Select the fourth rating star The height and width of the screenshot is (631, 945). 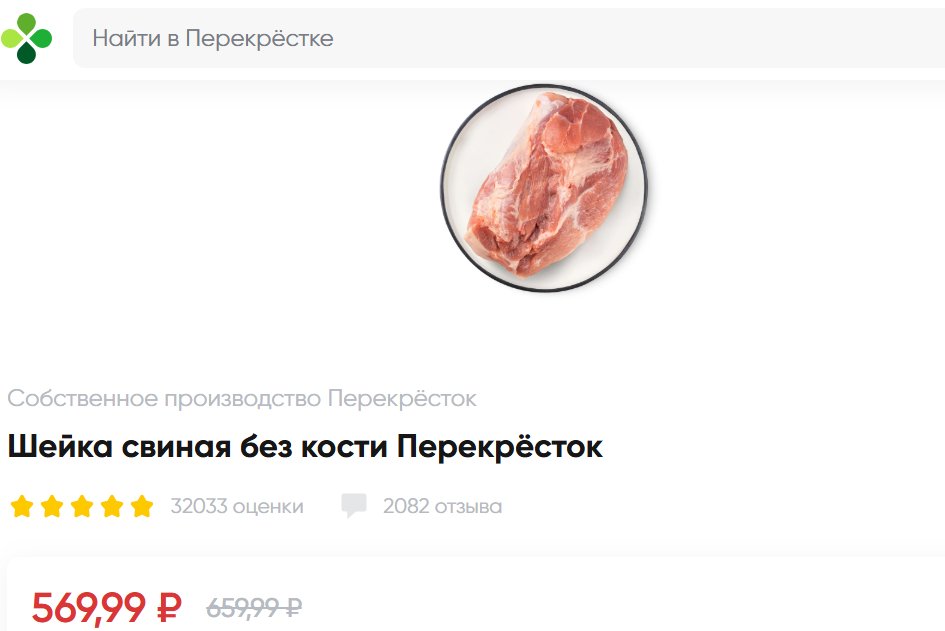[x=112, y=506]
